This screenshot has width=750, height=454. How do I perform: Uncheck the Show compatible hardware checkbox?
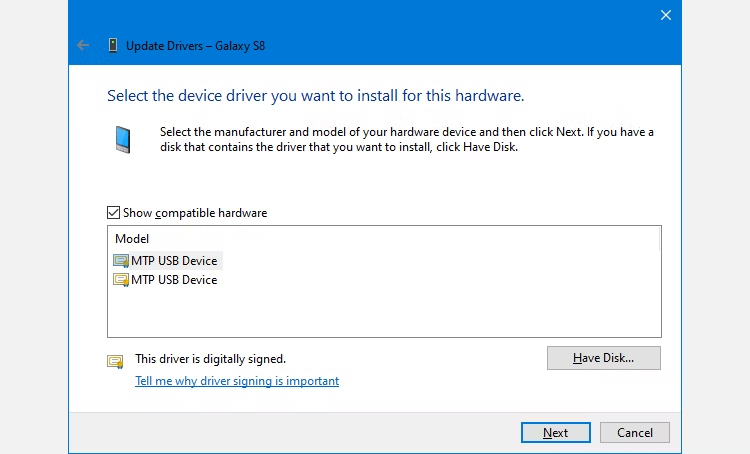coord(114,213)
